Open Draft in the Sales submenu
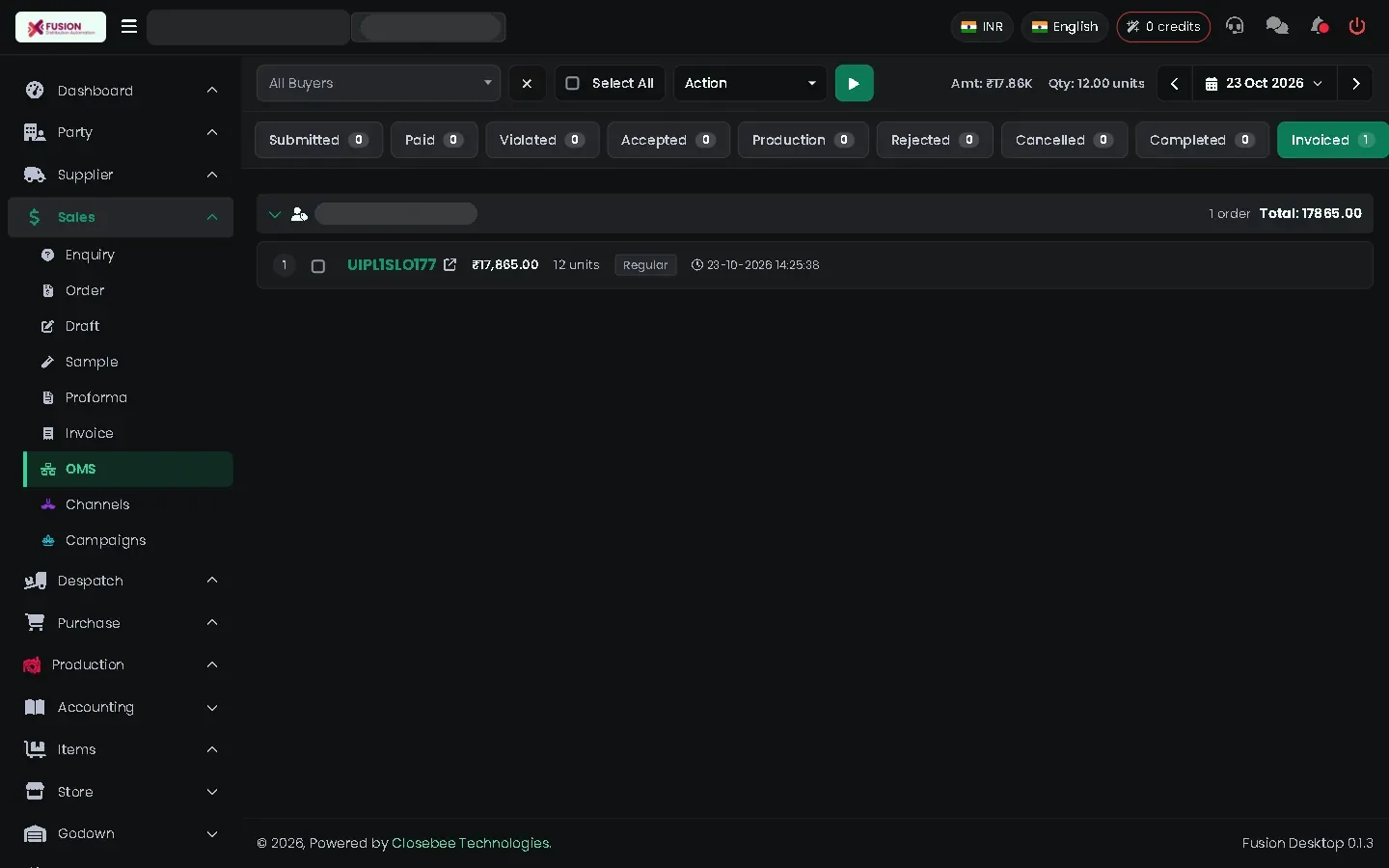The height and width of the screenshot is (868, 1389). (82, 326)
